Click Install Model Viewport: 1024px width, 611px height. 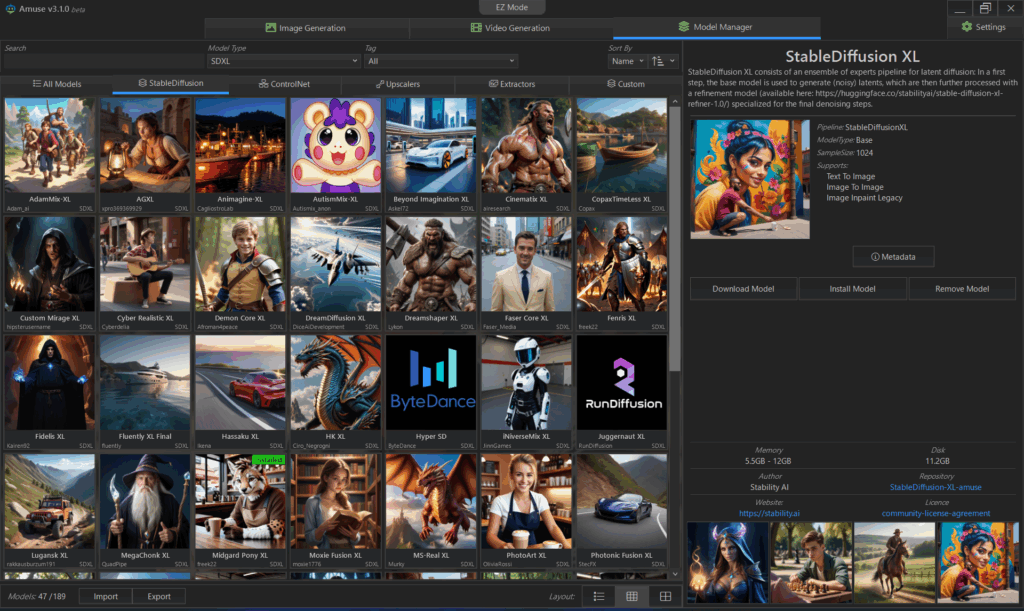[852, 289]
